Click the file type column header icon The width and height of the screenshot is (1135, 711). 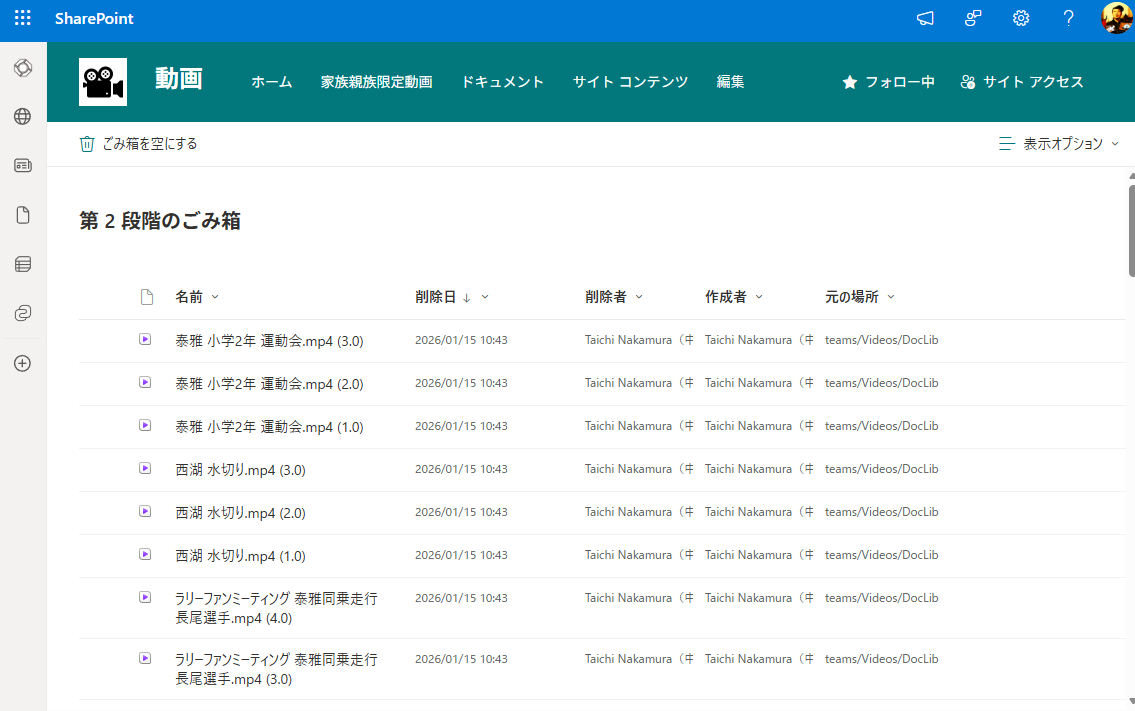(147, 297)
